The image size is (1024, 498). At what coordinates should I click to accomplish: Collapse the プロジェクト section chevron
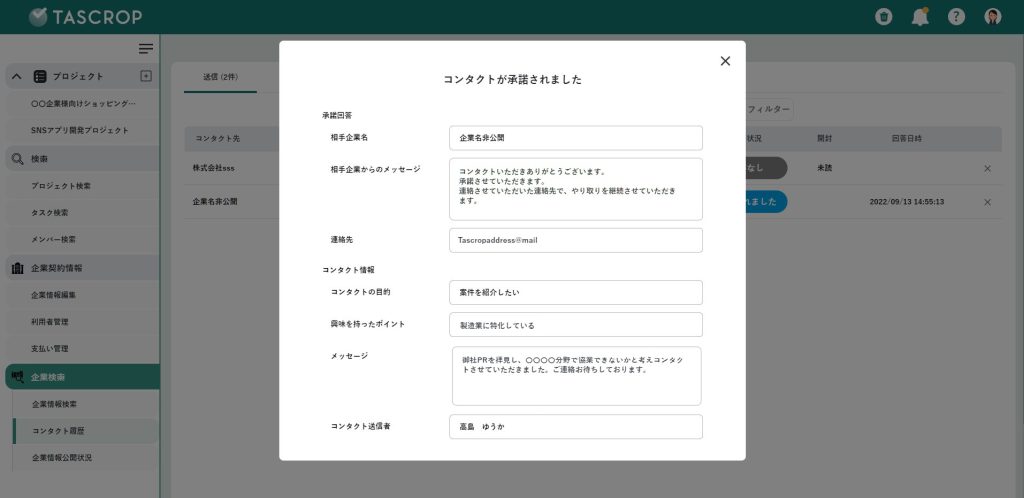pos(16,77)
